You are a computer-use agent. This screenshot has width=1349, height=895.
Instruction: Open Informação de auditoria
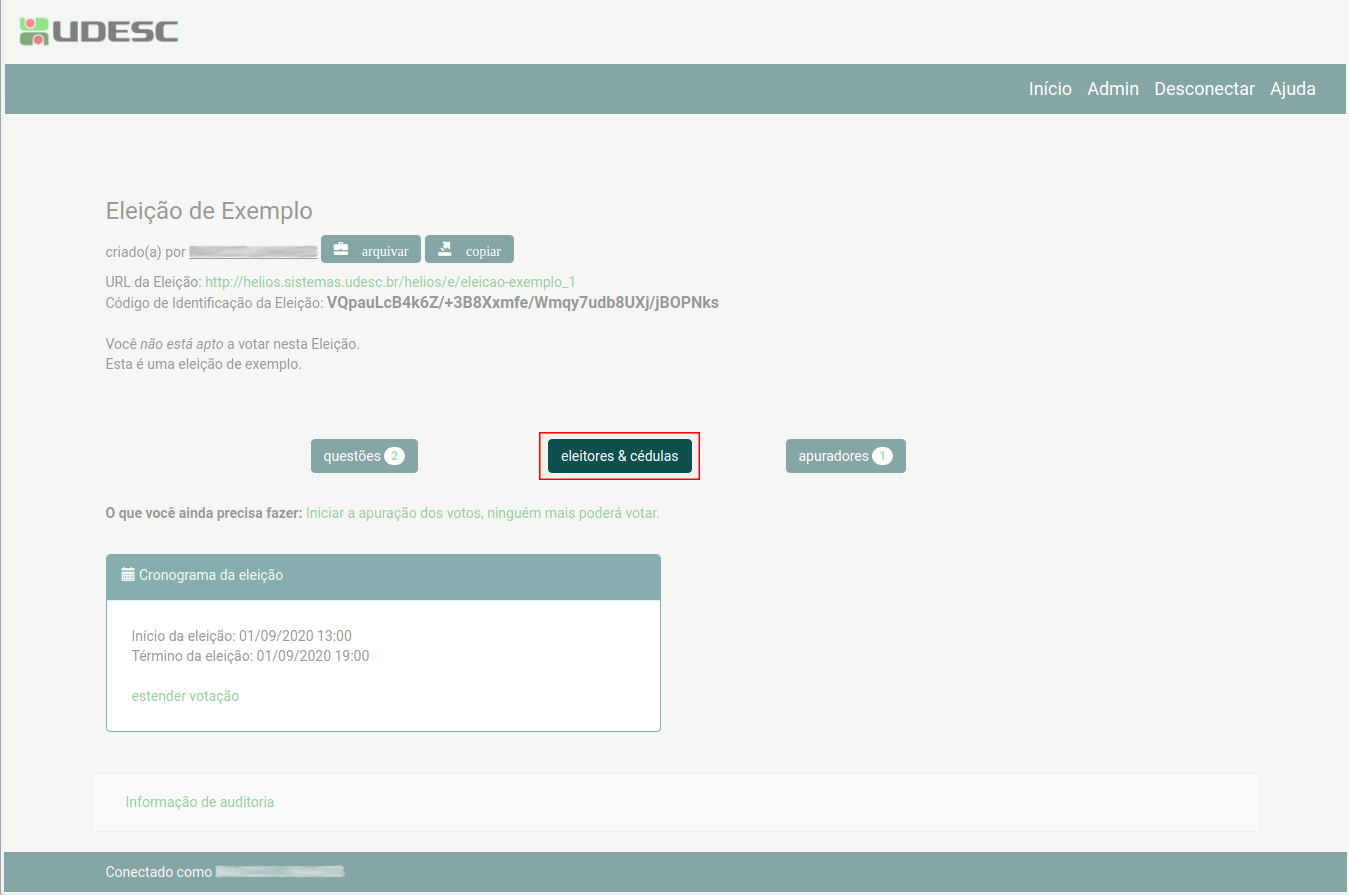click(x=199, y=802)
